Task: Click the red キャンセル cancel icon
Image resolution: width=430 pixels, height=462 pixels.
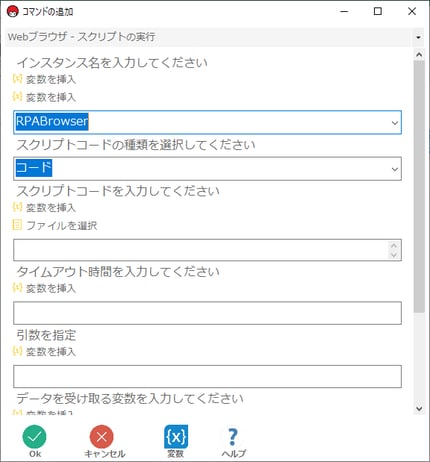Action: coord(102,436)
